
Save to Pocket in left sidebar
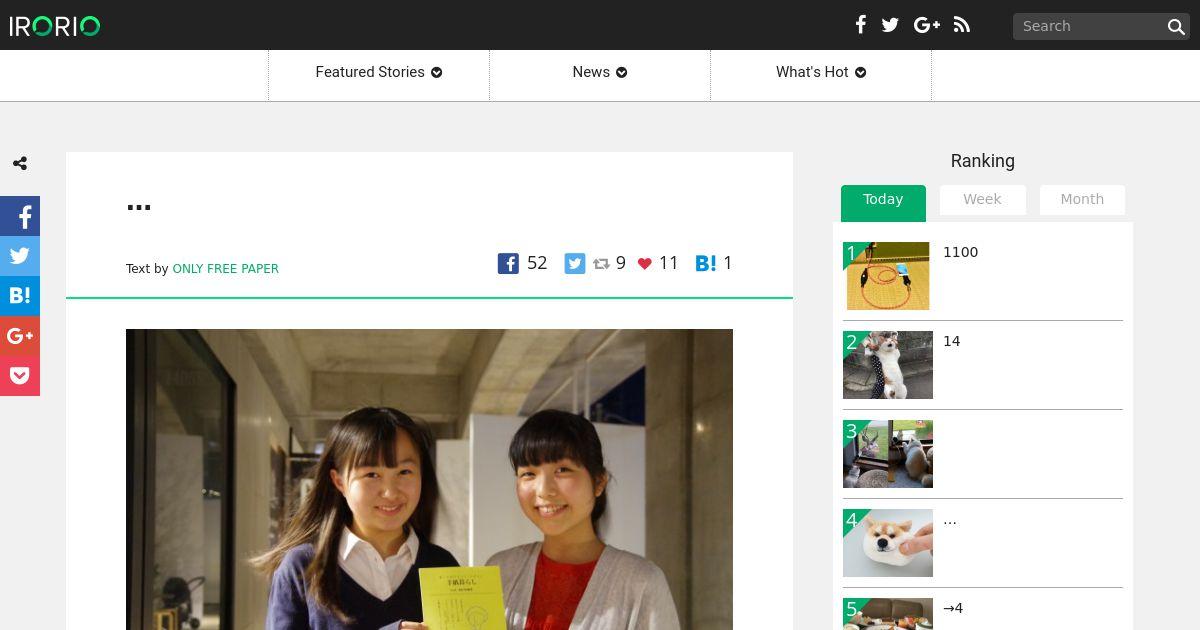point(20,376)
